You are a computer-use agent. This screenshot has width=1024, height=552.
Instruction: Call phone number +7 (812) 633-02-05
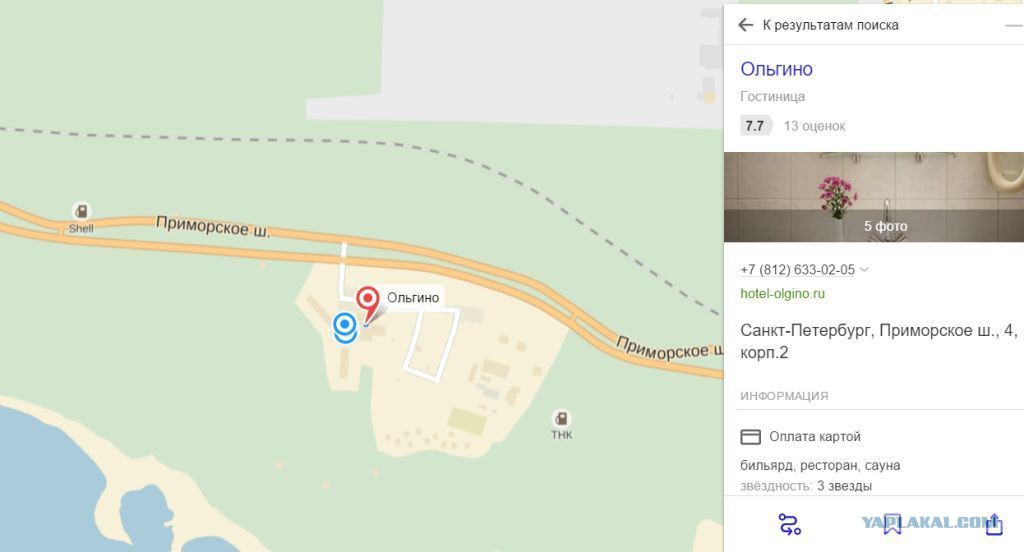coord(797,269)
